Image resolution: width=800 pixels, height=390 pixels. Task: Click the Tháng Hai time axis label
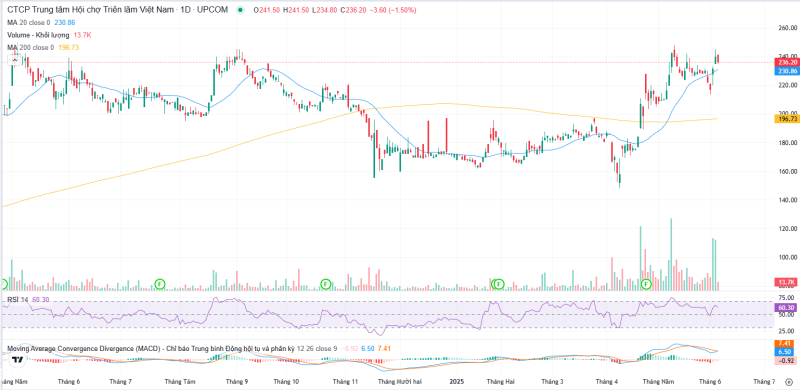click(x=501, y=381)
